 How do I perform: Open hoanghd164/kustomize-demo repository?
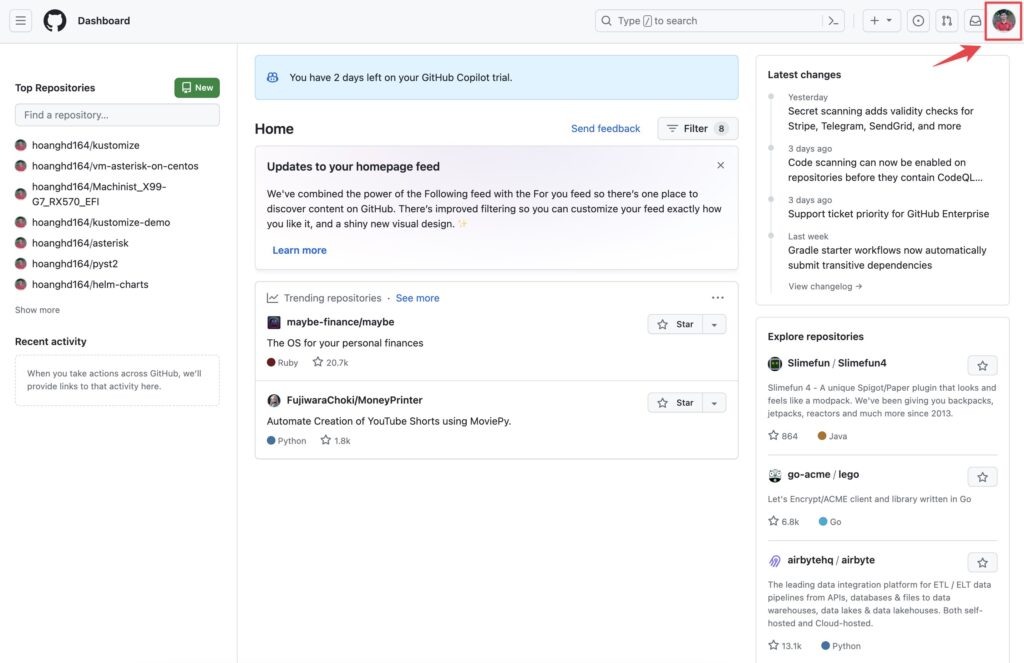click(x=101, y=222)
